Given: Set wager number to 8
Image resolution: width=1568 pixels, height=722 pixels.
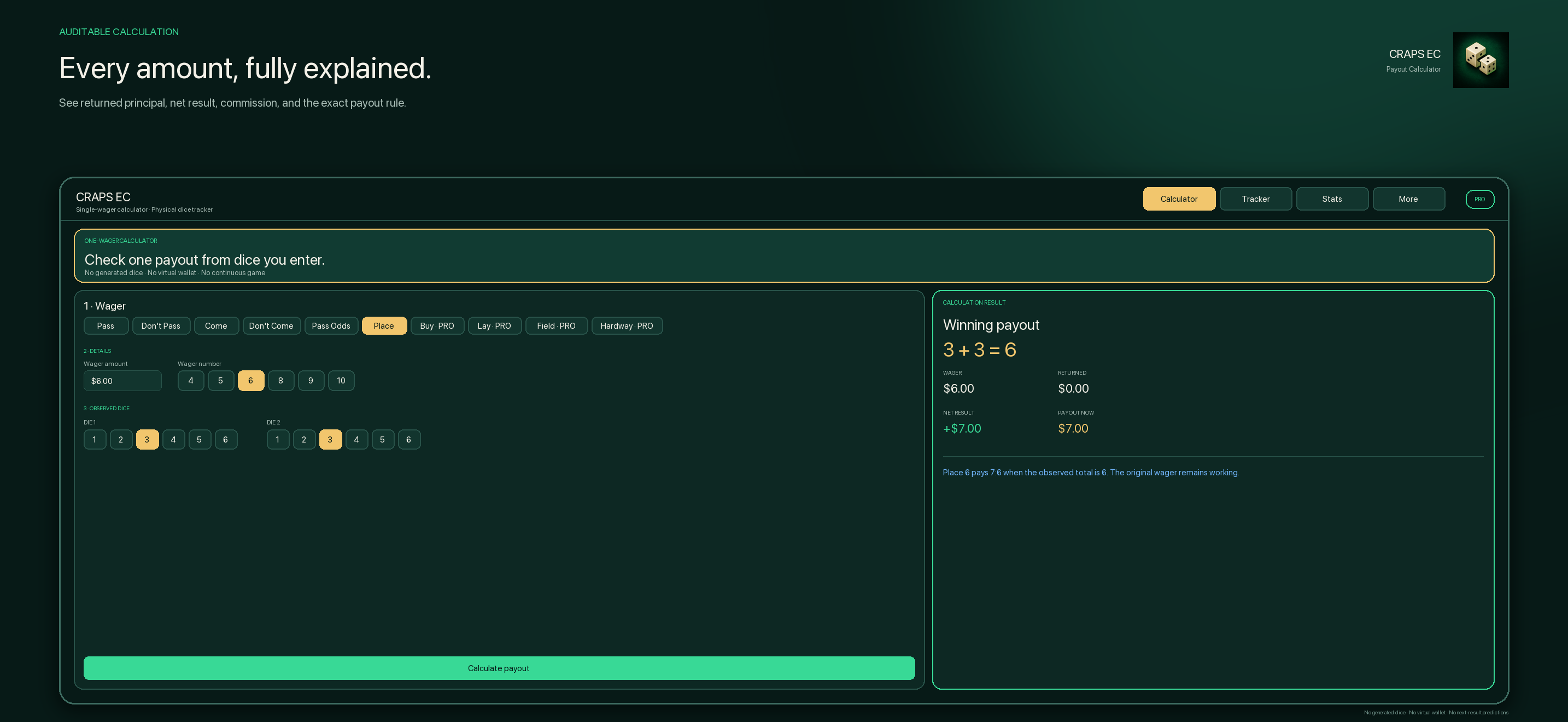Looking at the screenshot, I should click(280, 381).
